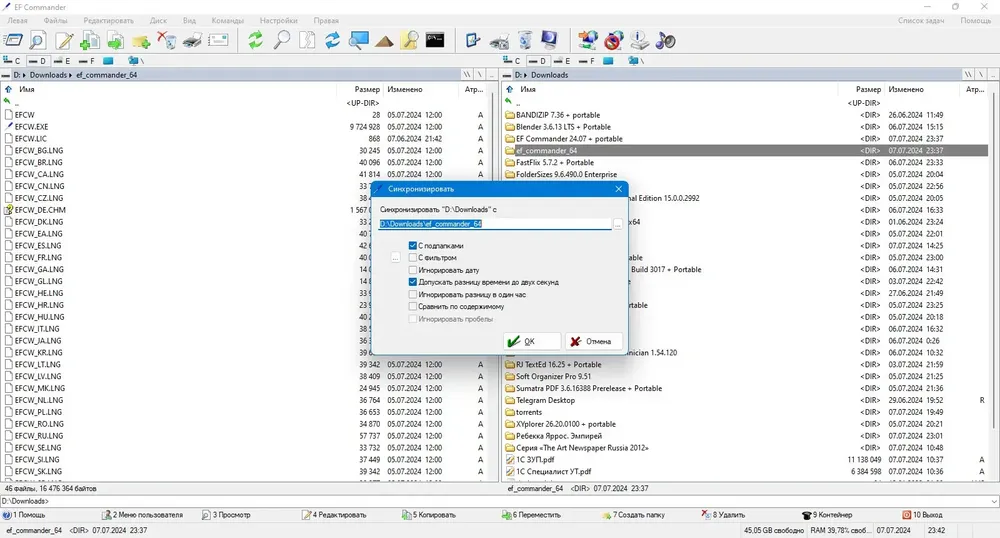Select drive F in the right panel
The width and height of the screenshot is (1000, 538).
(587, 61)
